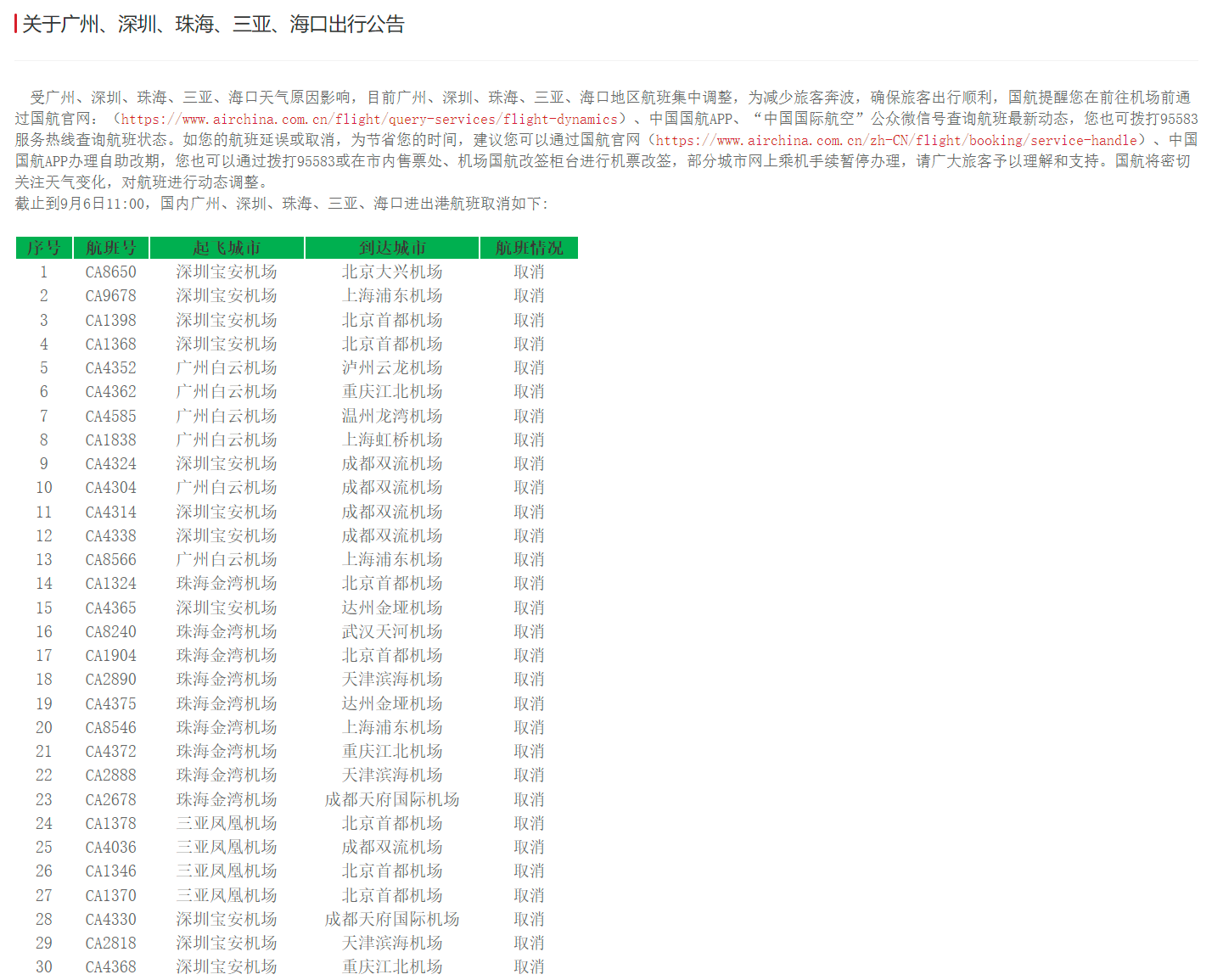Select flight number CA2888
Image resolution: width=1223 pixels, height=980 pixels.
click(x=111, y=776)
